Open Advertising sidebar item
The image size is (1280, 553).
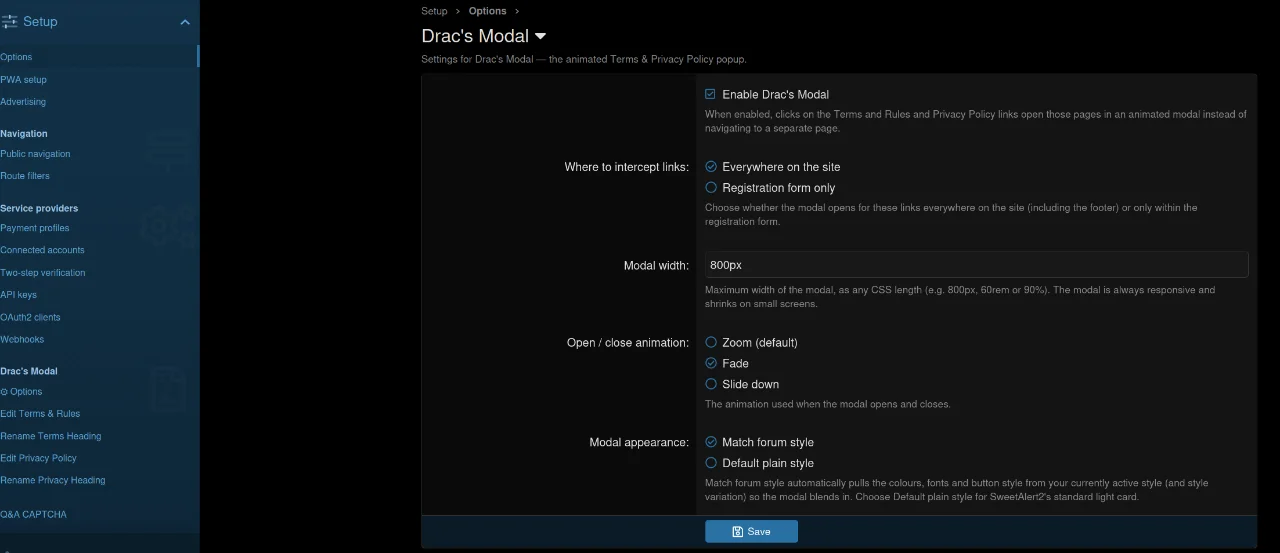23,102
